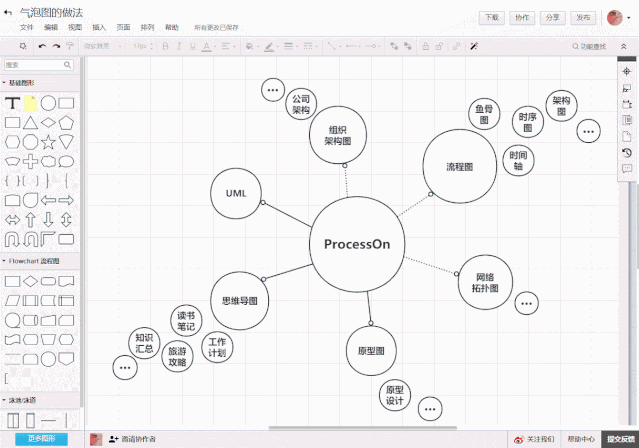Click the 分享 button
639x448 pixels.
coord(553,18)
